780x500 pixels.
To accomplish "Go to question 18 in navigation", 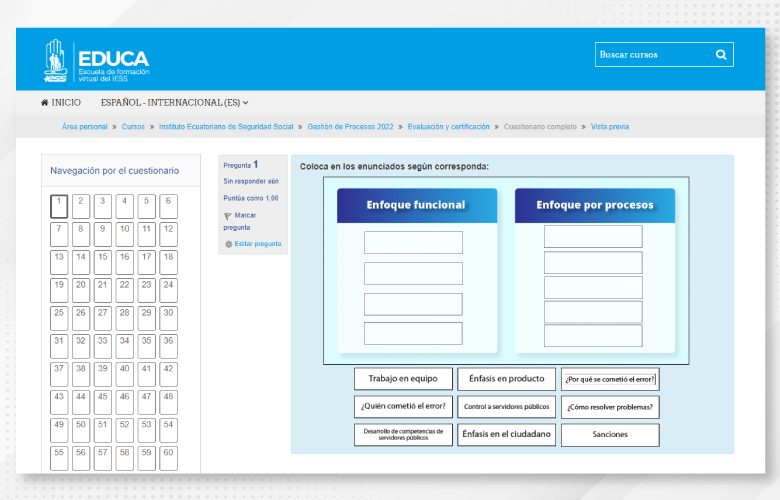I will 168,262.
